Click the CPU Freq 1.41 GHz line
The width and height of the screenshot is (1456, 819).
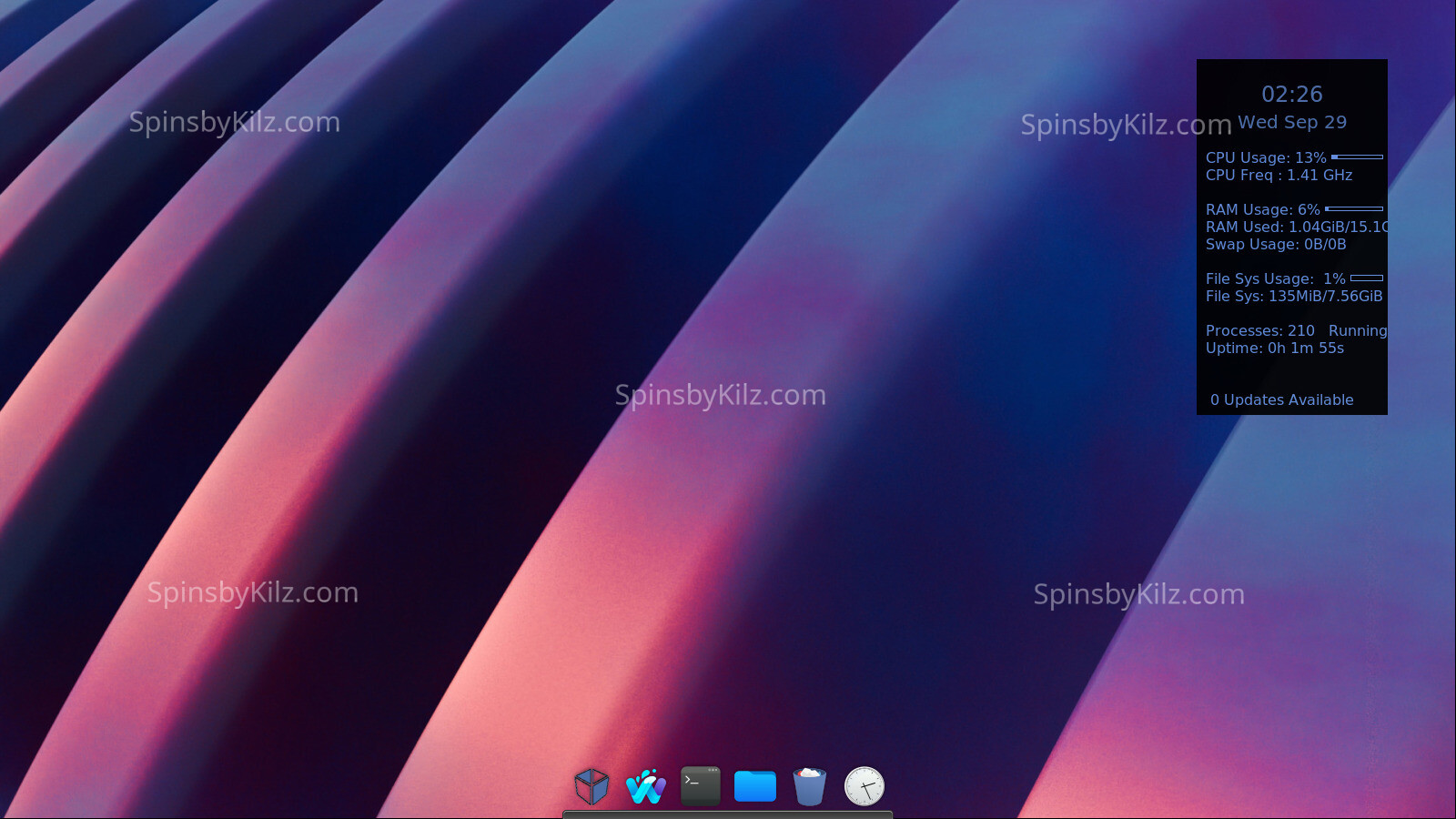1279,176
